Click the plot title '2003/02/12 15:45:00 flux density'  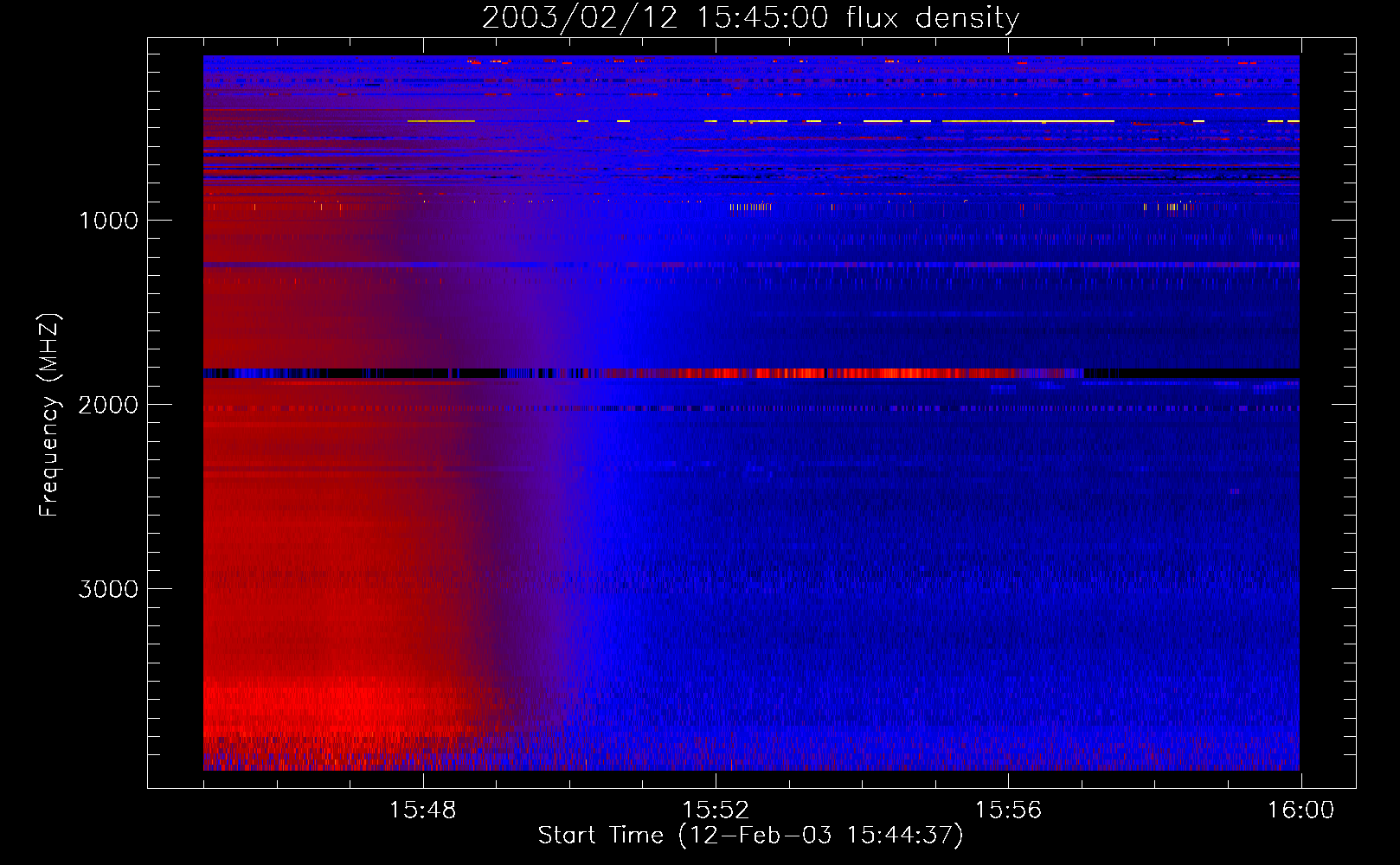click(x=750, y=17)
